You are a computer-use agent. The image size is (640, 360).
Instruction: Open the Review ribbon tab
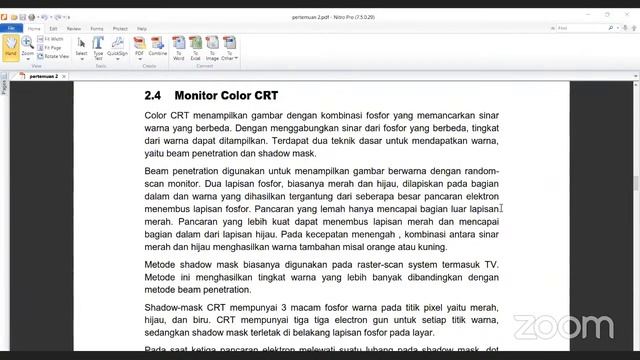pos(73,29)
